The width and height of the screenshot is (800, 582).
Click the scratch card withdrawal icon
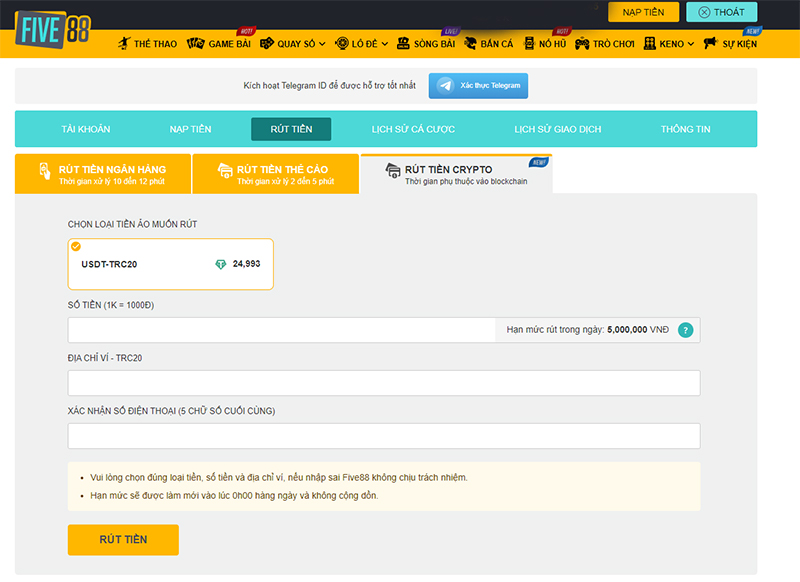[x=225, y=171]
